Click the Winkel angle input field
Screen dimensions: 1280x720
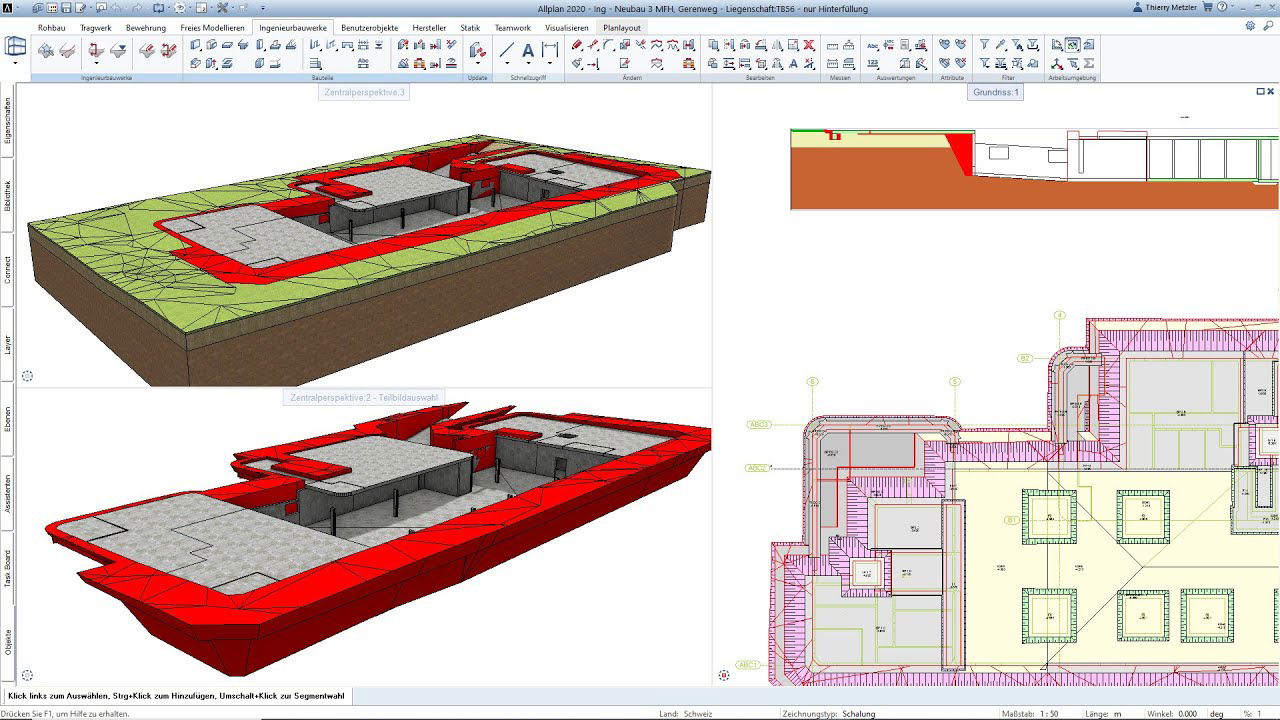click(1186, 714)
